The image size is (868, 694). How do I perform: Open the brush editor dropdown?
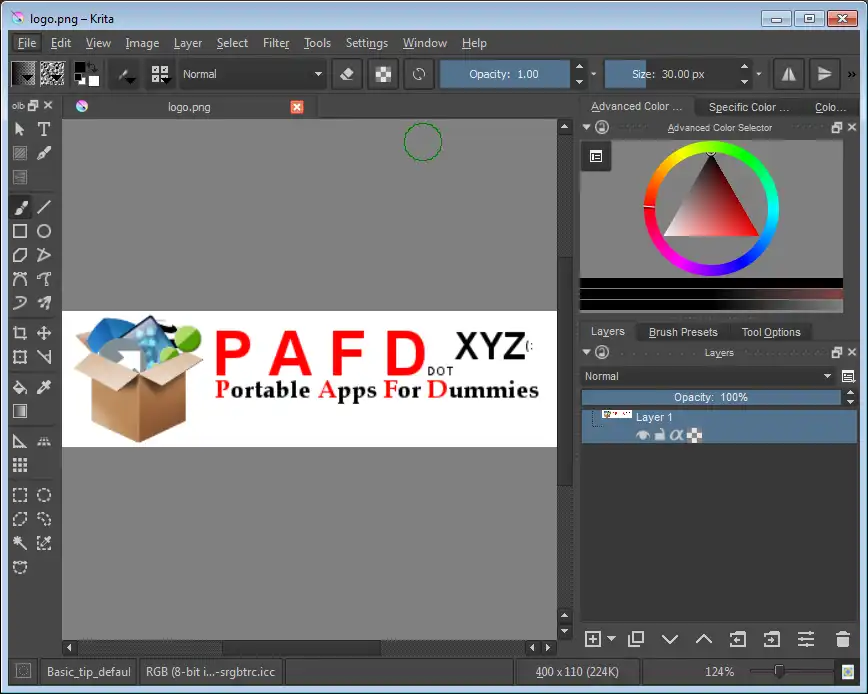tap(125, 74)
